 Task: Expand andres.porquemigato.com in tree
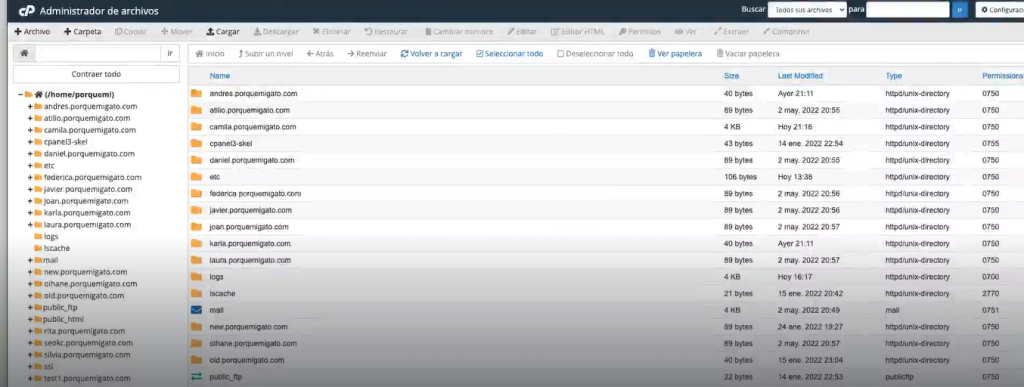(x=30, y=106)
